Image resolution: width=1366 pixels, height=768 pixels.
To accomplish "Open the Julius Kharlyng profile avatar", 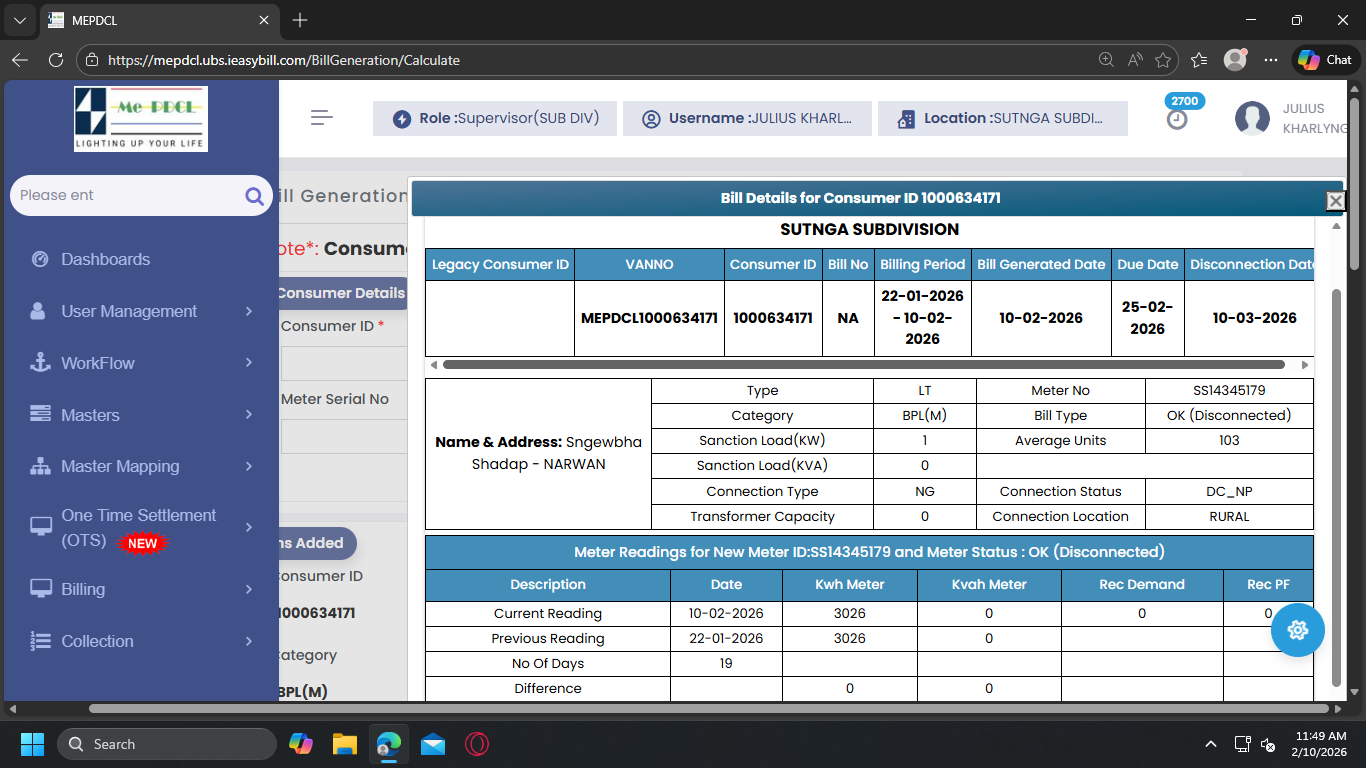I will pyautogui.click(x=1252, y=119).
